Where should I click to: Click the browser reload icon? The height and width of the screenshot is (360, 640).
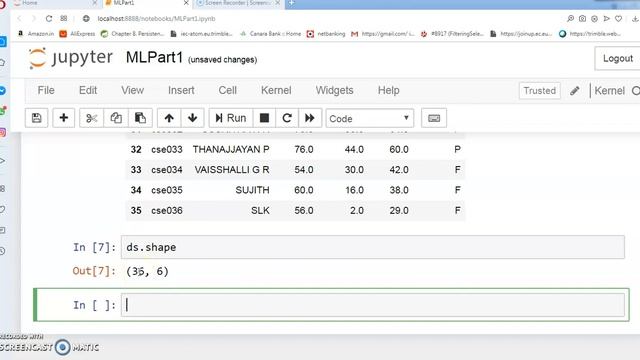pos(49,18)
